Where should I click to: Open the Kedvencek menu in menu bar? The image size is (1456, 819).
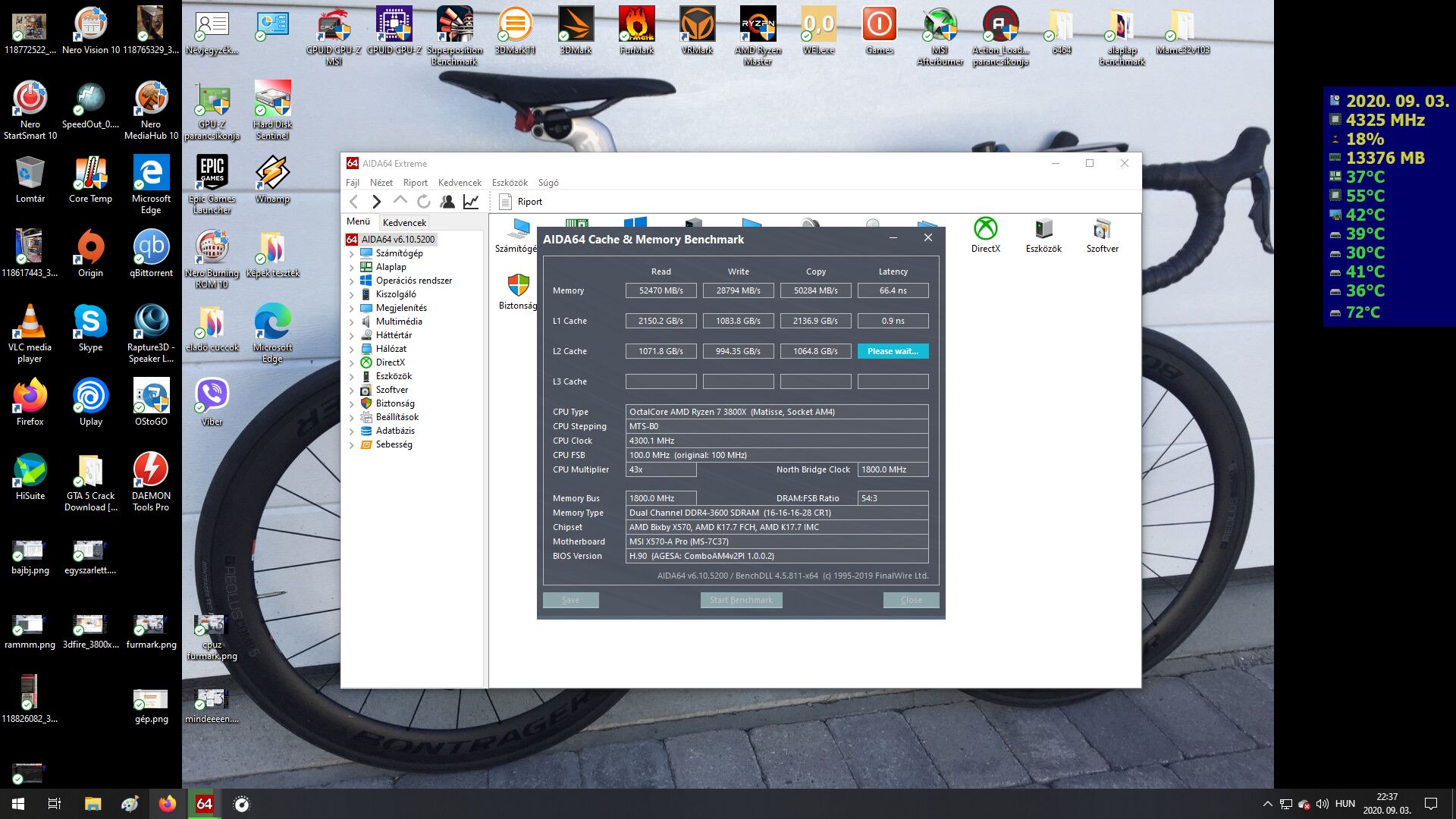click(460, 183)
